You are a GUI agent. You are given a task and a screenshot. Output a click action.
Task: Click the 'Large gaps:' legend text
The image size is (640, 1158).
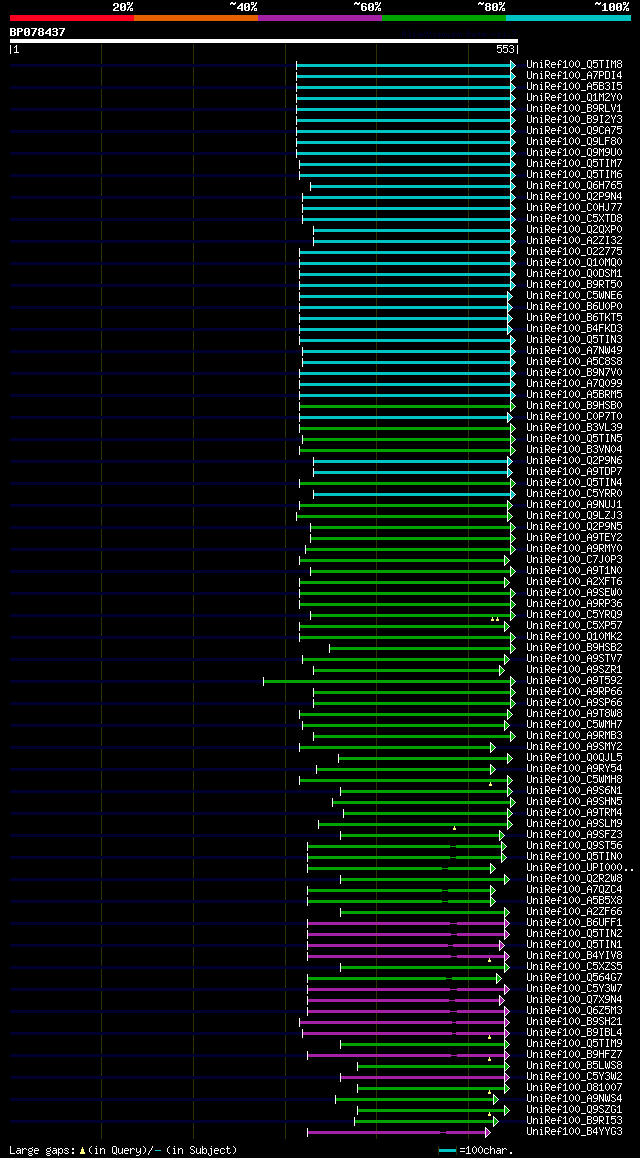pos(43,1150)
